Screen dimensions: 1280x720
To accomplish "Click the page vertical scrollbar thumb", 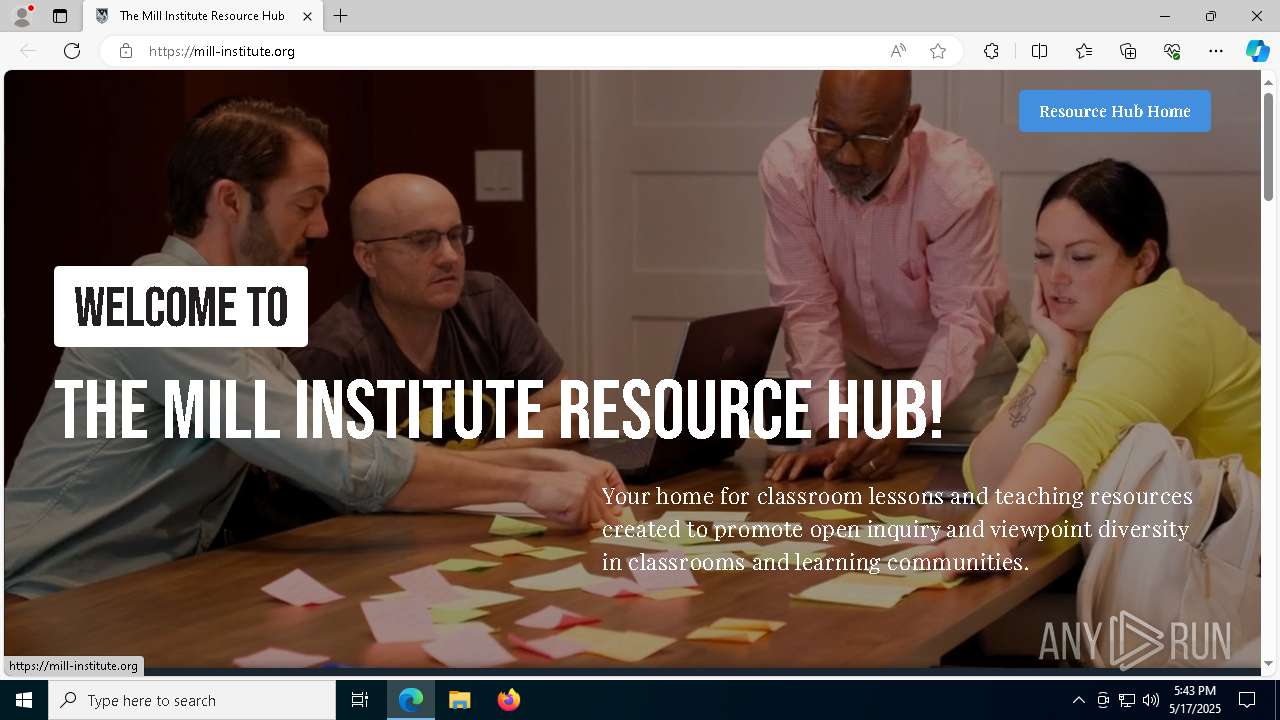I will (1269, 146).
